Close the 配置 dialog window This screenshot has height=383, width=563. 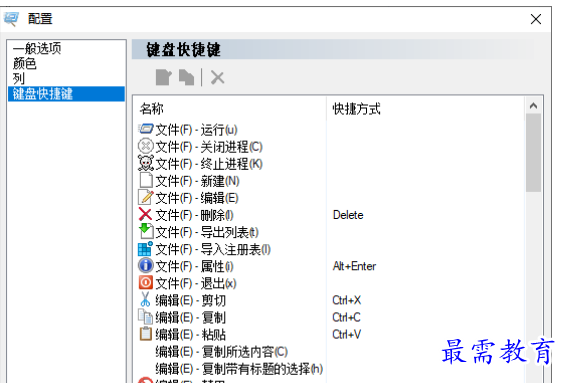point(536,19)
